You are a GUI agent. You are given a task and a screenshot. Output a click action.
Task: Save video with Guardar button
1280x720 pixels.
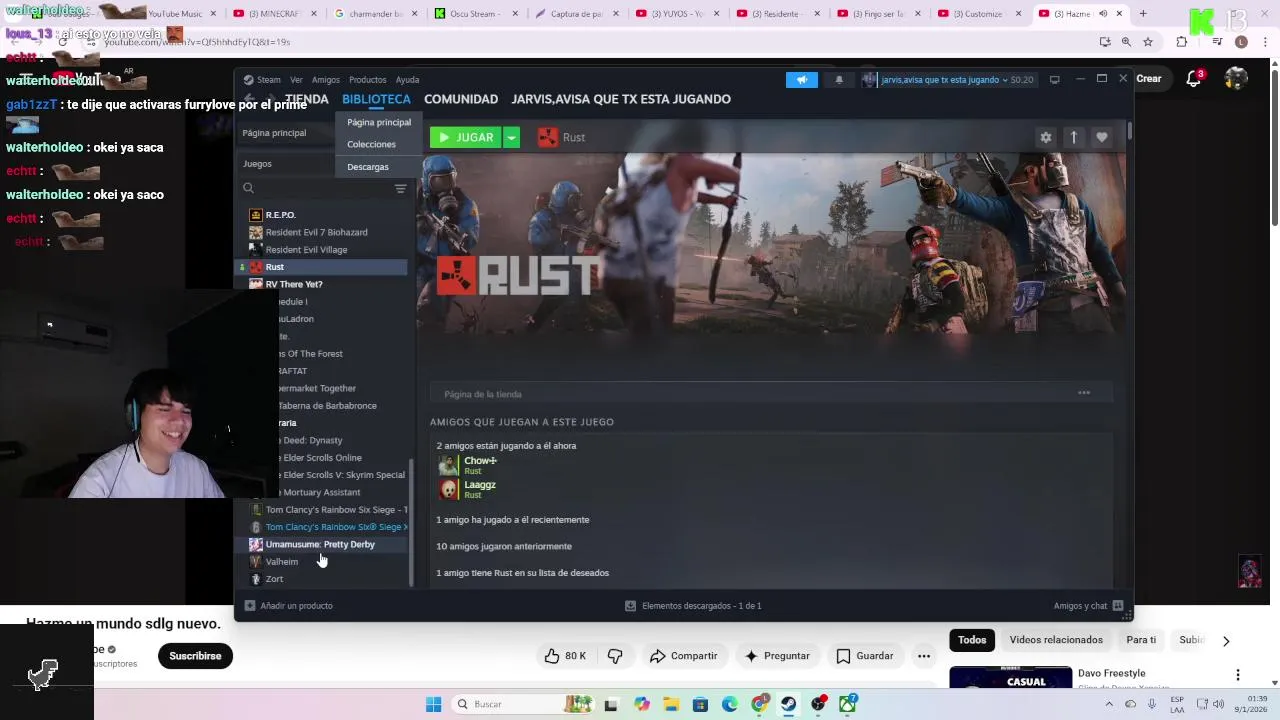(864, 656)
